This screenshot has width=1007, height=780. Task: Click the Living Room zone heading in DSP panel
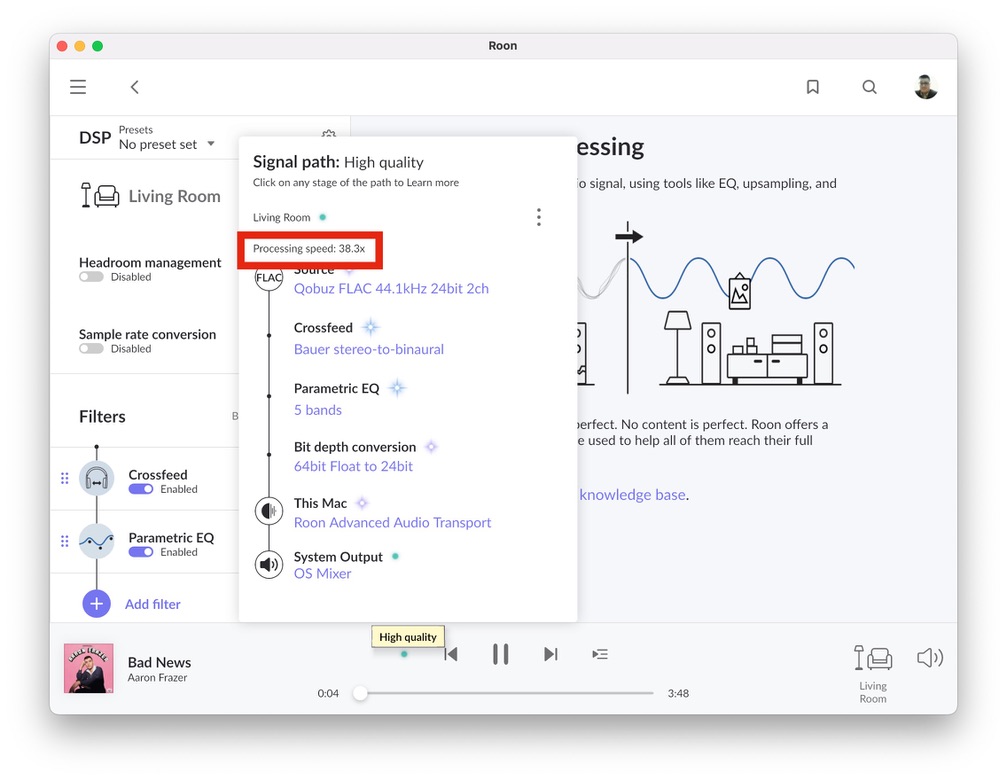[174, 196]
